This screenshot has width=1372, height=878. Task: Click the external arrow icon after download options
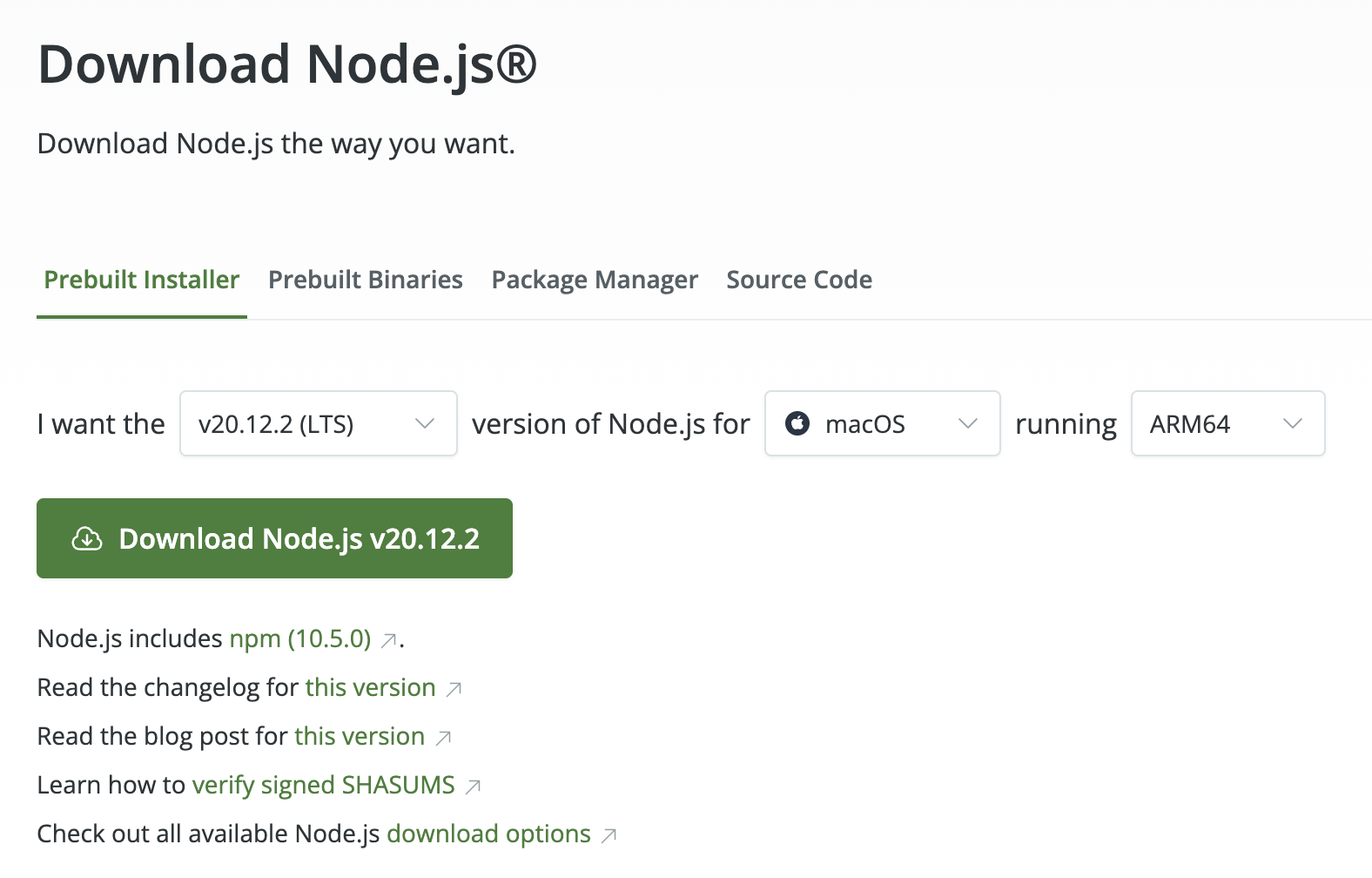click(609, 836)
